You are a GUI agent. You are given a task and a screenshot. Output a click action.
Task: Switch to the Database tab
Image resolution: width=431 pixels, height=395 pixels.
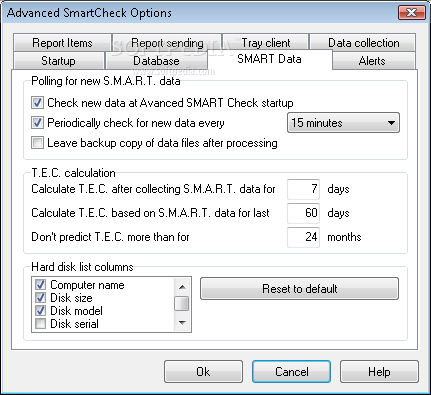tap(156, 61)
